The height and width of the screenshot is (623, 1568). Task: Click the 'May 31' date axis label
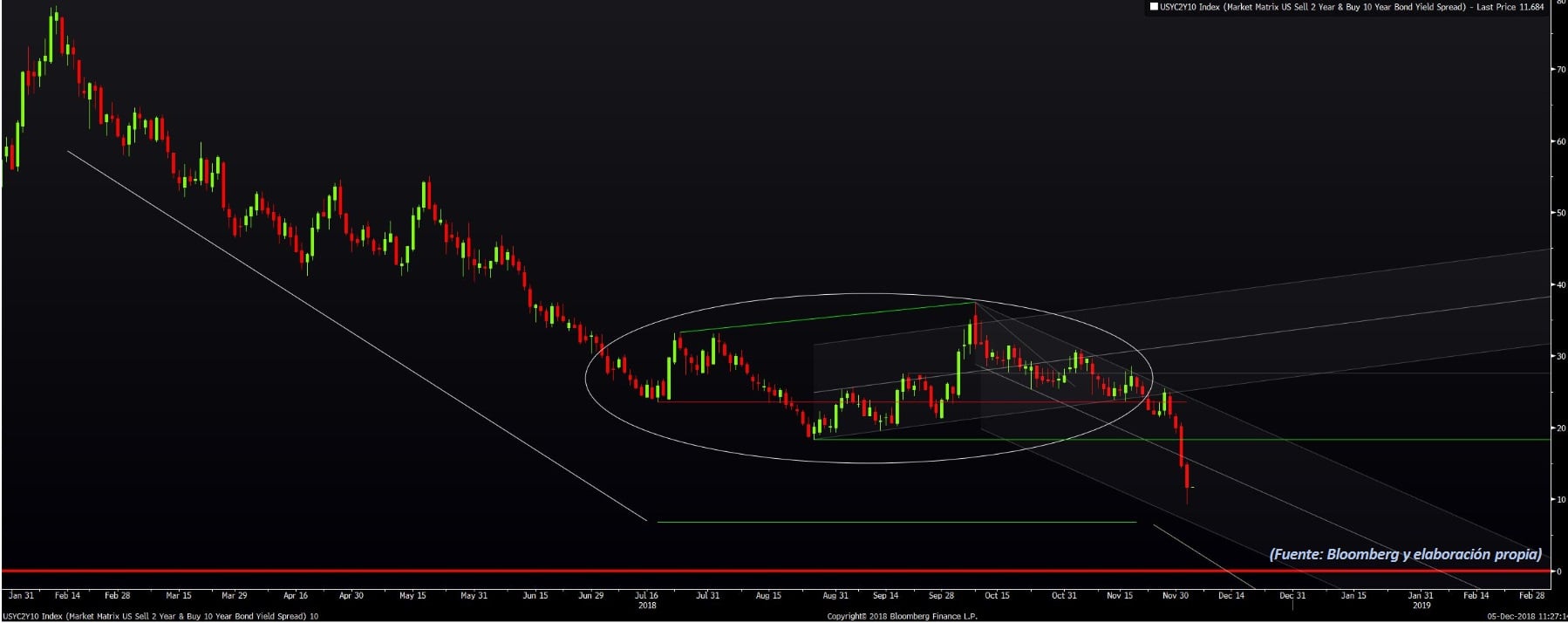click(474, 595)
